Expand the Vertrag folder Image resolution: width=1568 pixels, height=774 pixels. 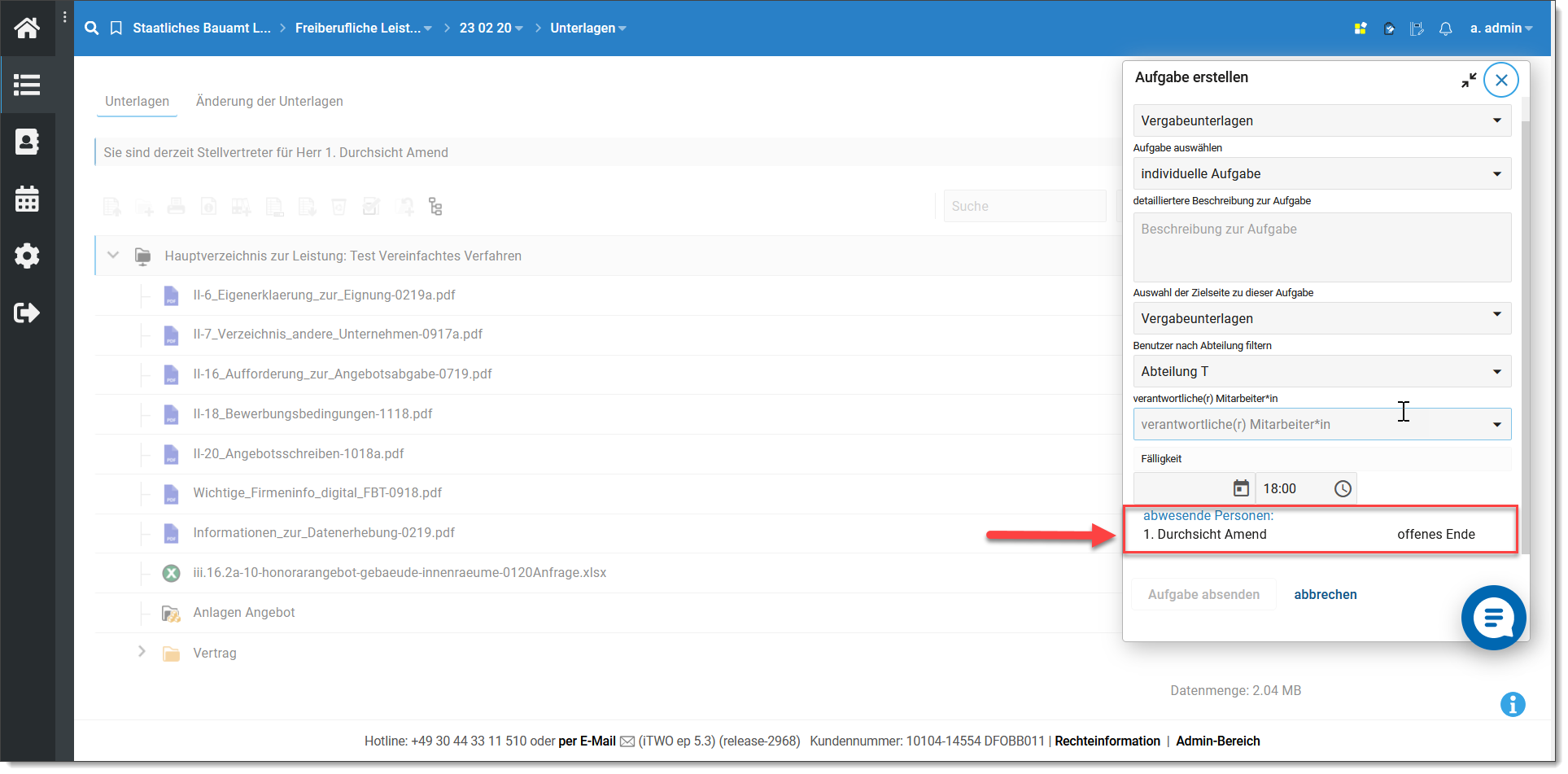(x=142, y=652)
